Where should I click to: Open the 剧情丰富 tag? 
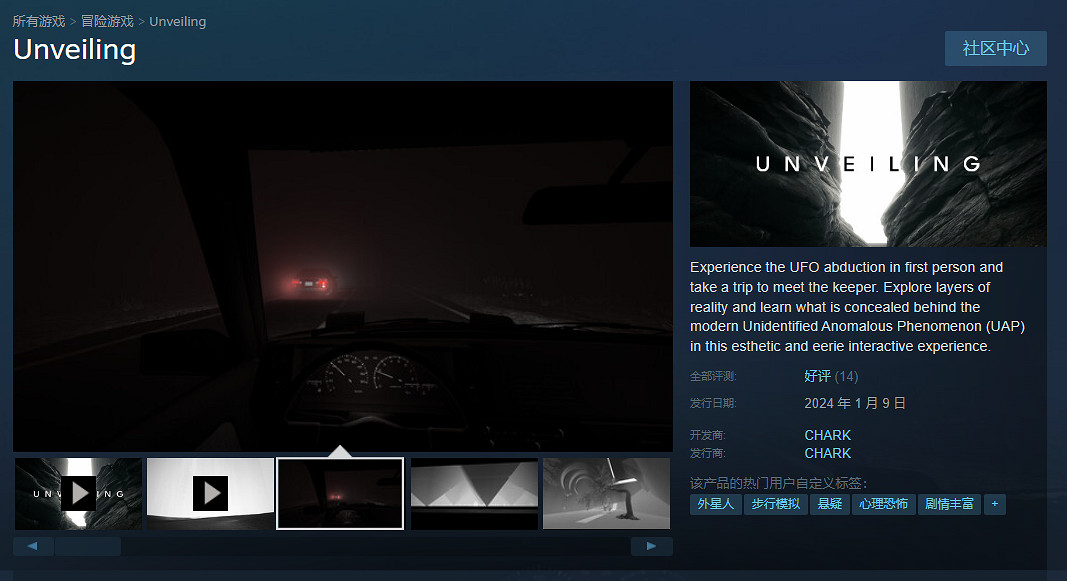pos(949,504)
